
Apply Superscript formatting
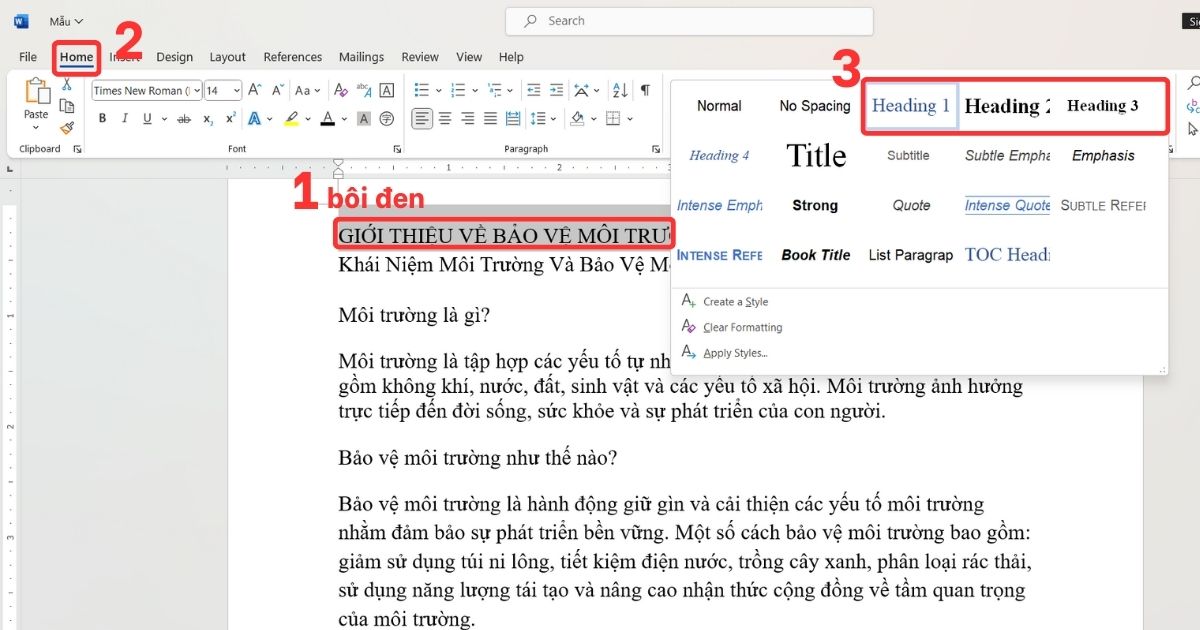point(231,118)
